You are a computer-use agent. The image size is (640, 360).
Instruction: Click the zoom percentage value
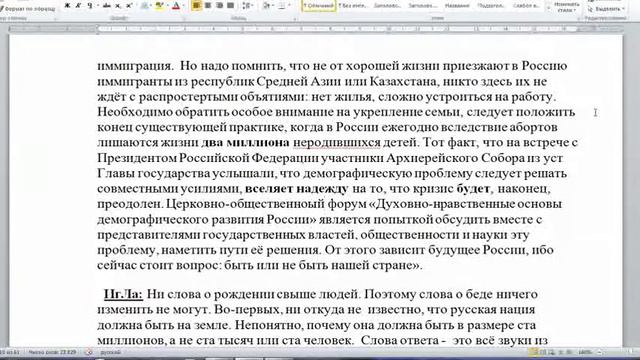(x=585, y=352)
